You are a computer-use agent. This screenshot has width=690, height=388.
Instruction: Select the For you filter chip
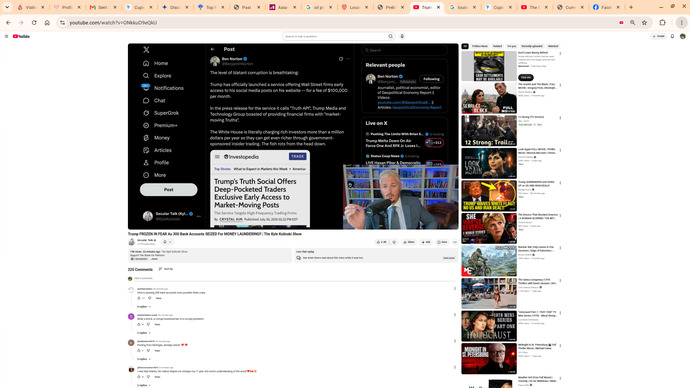511,46
